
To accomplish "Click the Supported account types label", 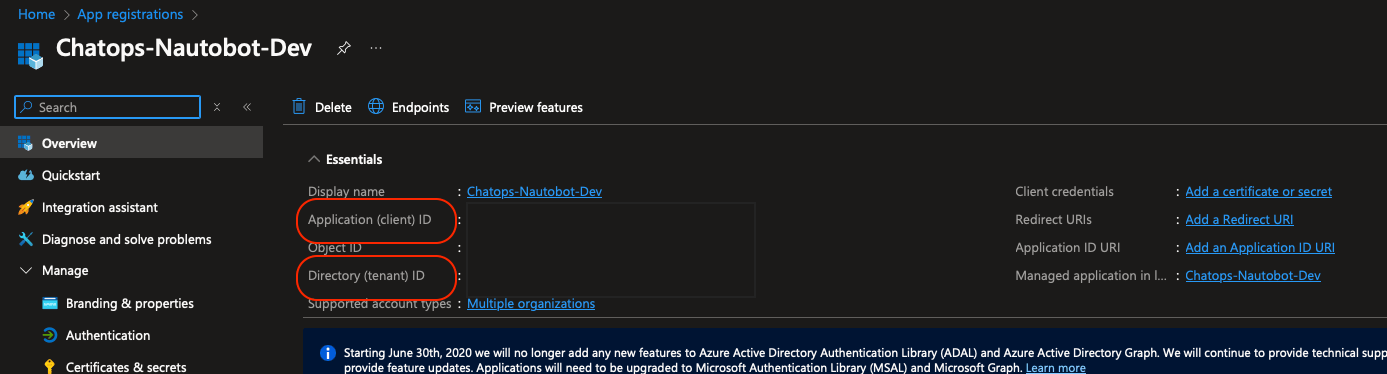I will pos(380,303).
